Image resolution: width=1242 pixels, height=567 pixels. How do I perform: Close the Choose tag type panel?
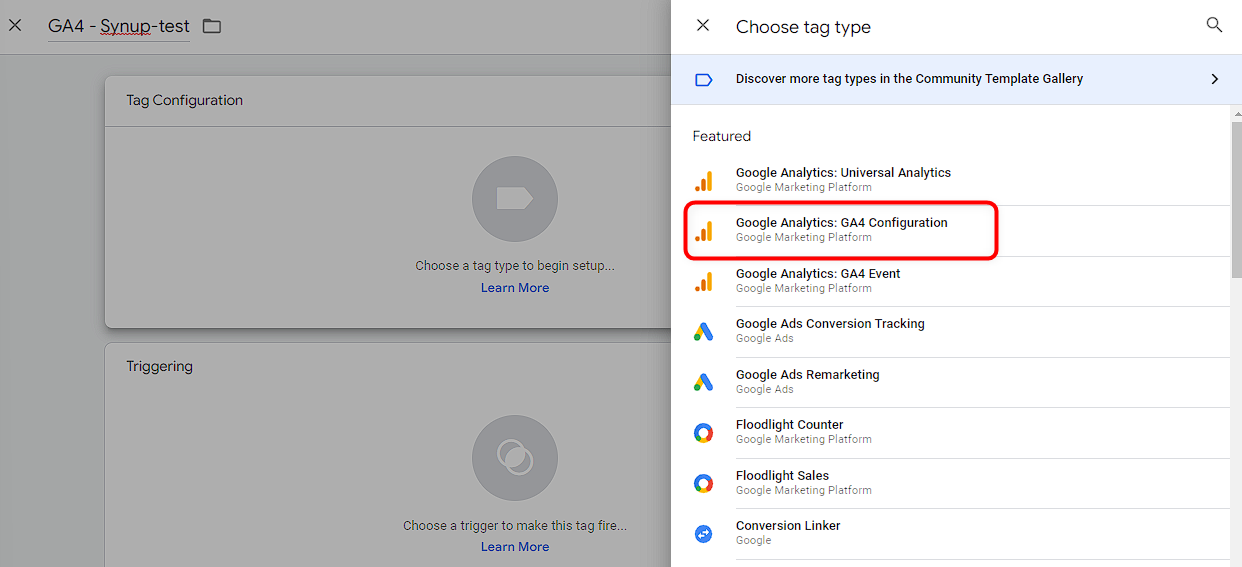tap(703, 26)
